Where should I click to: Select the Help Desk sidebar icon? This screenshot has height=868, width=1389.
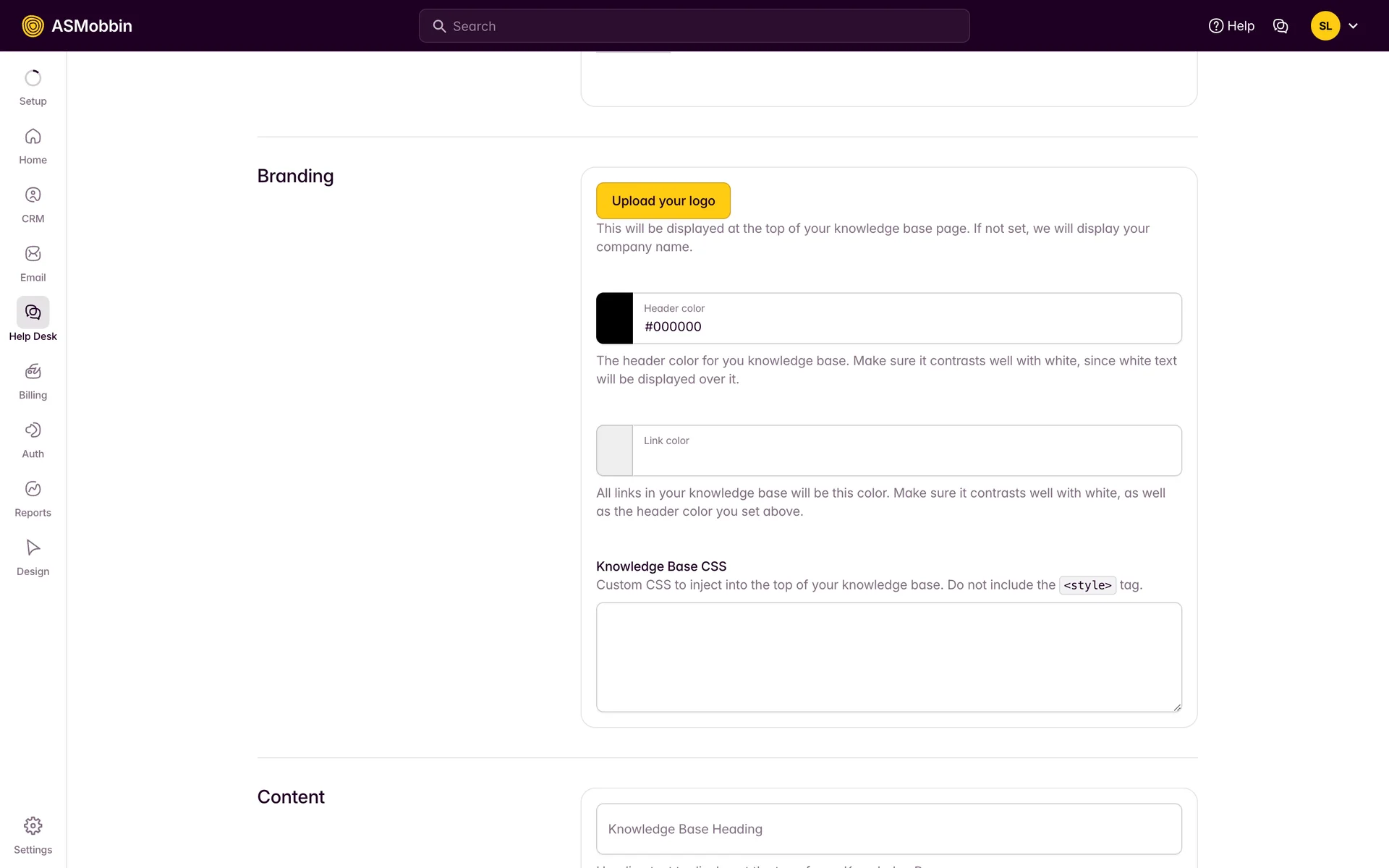click(x=33, y=312)
